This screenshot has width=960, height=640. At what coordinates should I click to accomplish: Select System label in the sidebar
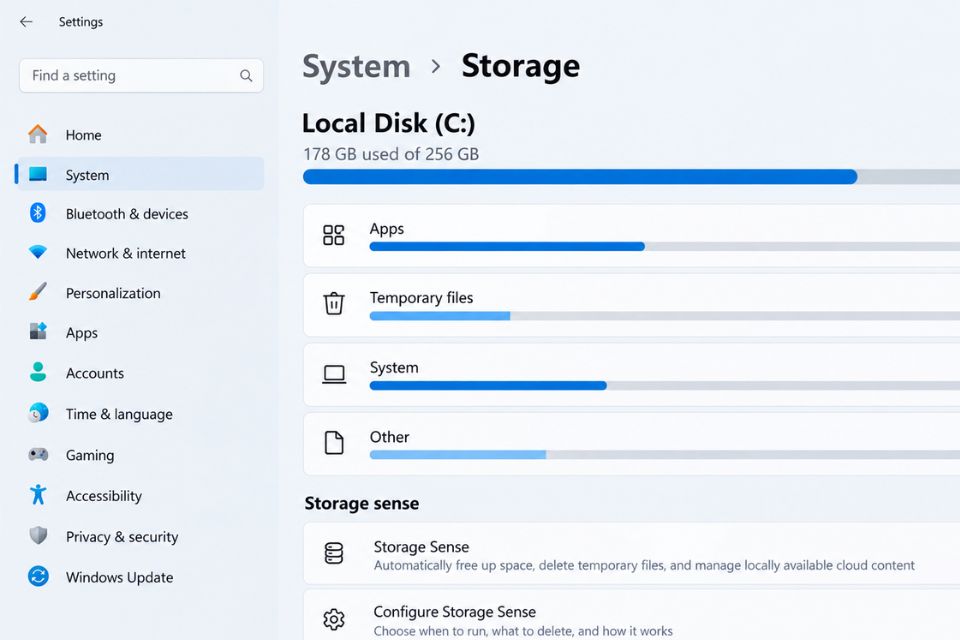(88, 175)
